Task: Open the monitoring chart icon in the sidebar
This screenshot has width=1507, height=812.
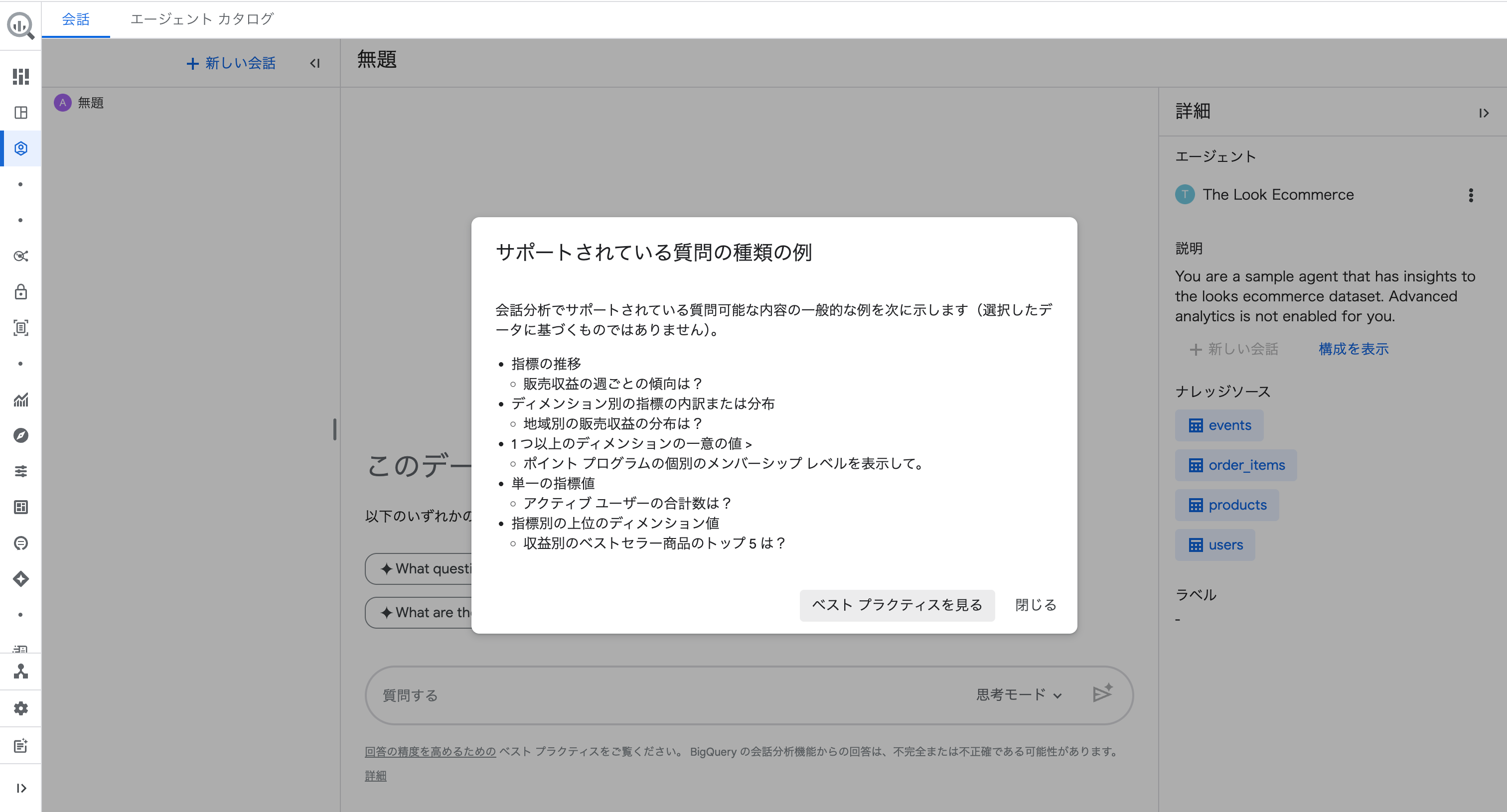Action: tap(20, 400)
